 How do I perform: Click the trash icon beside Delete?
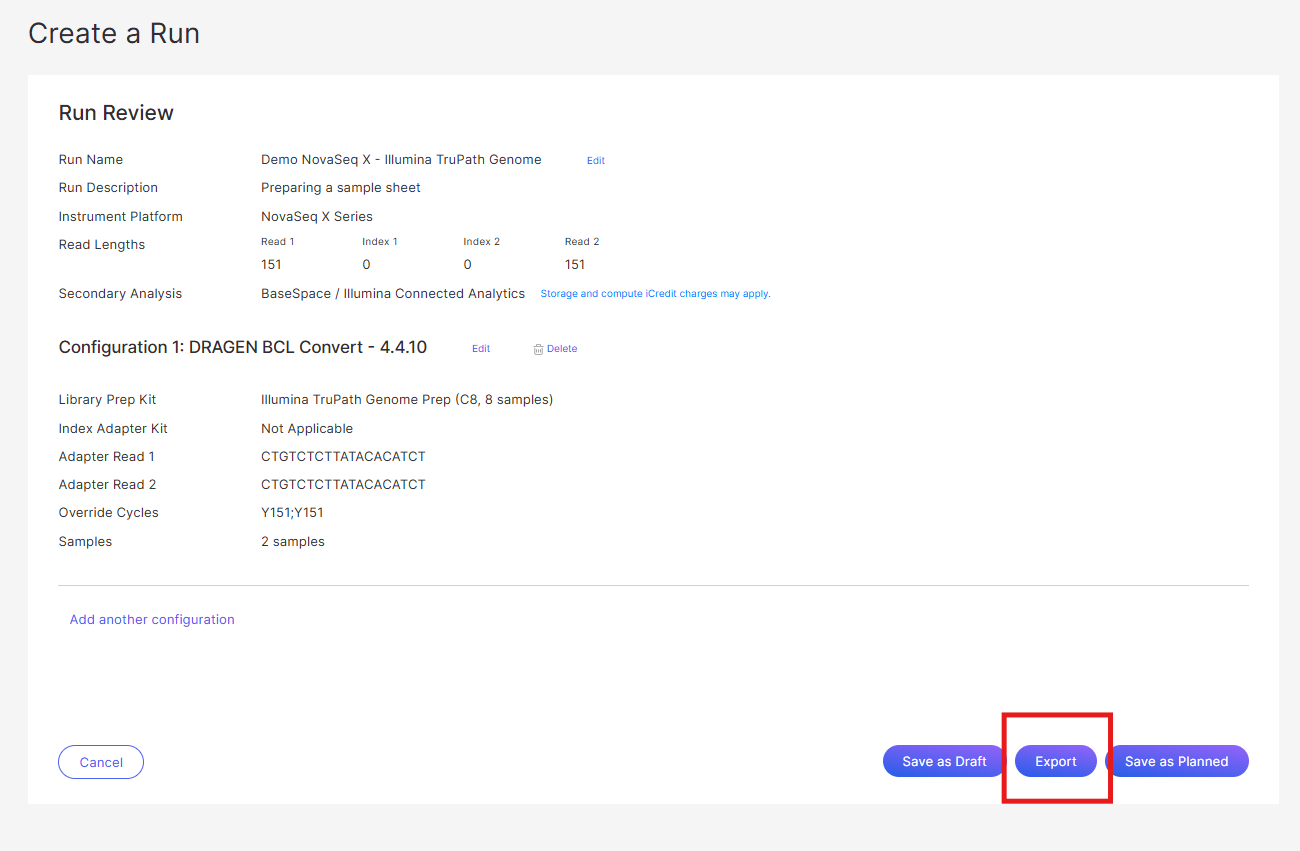click(538, 349)
